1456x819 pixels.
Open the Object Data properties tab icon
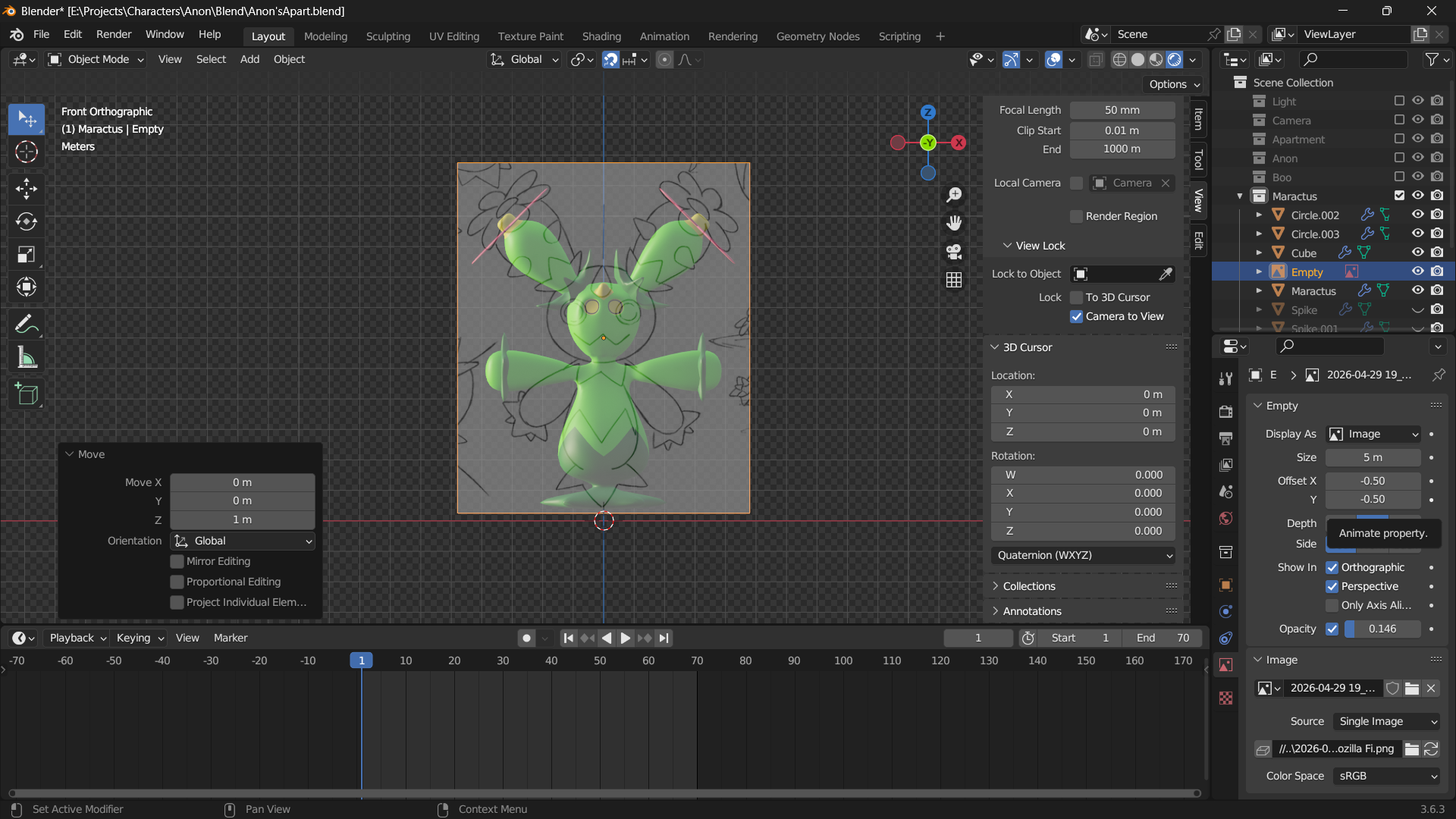[1225, 665]
